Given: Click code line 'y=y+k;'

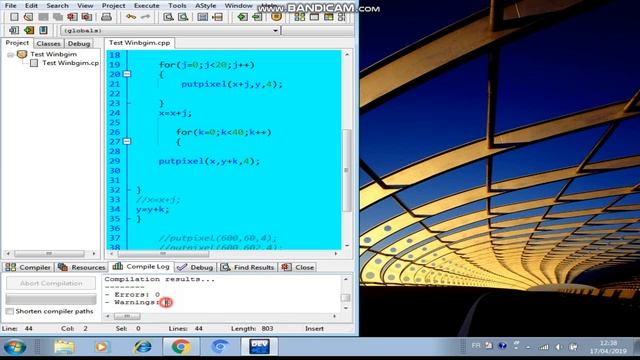Looking at the screenshot, I should 152,209.
